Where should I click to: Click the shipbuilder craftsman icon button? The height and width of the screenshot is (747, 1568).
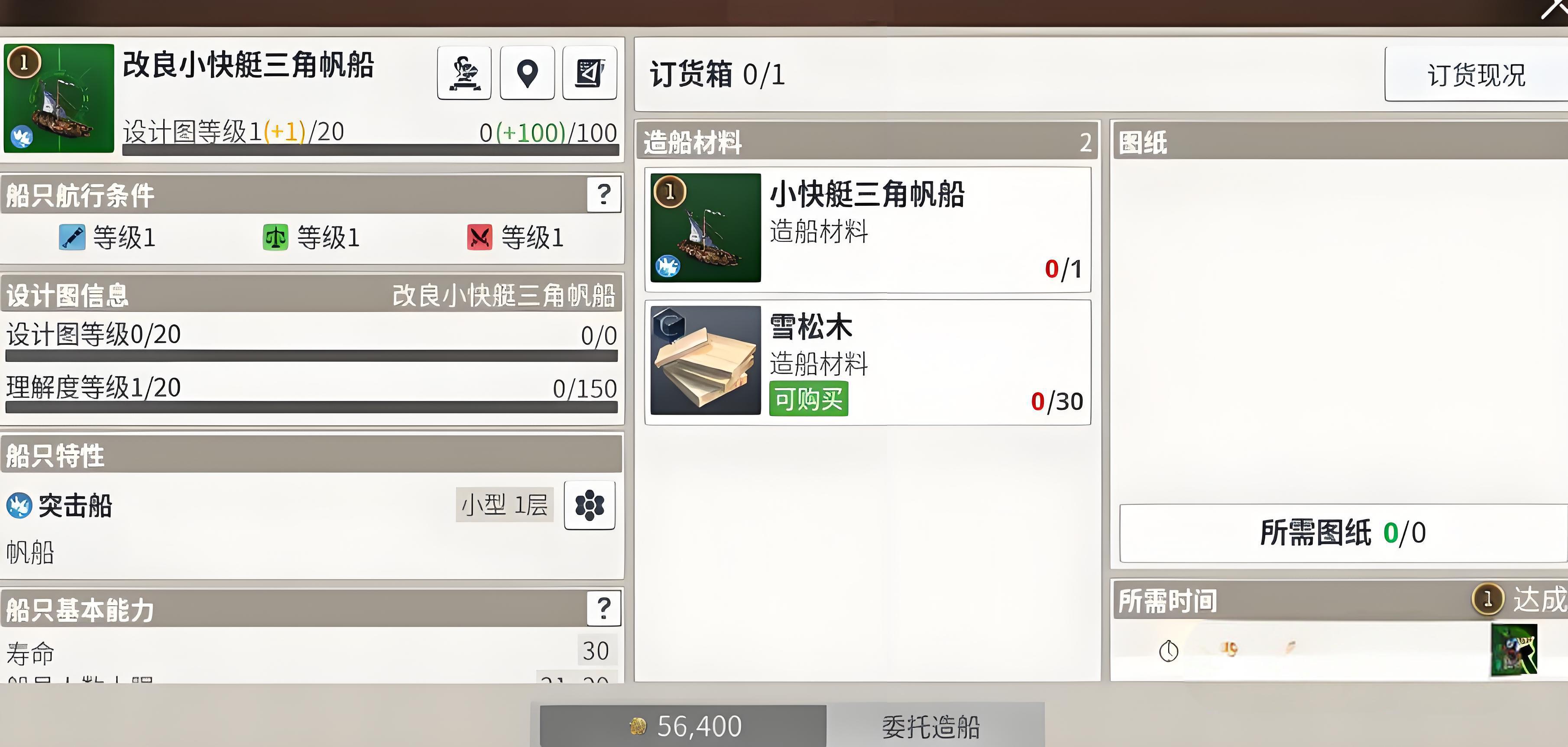(464, 72)
